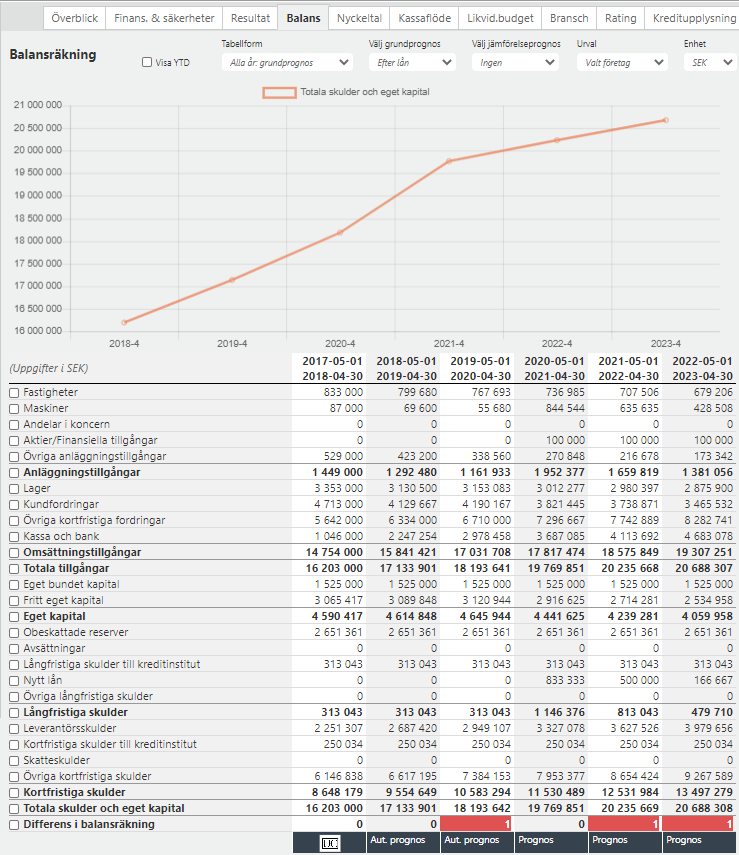Check the Maskiner row checkbox

tap(14, 408)
